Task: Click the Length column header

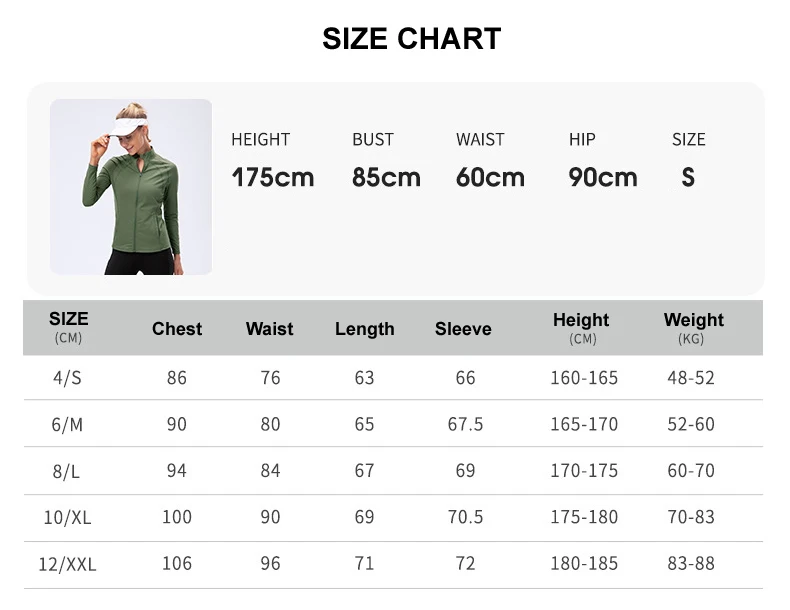Action: (364, 329)
